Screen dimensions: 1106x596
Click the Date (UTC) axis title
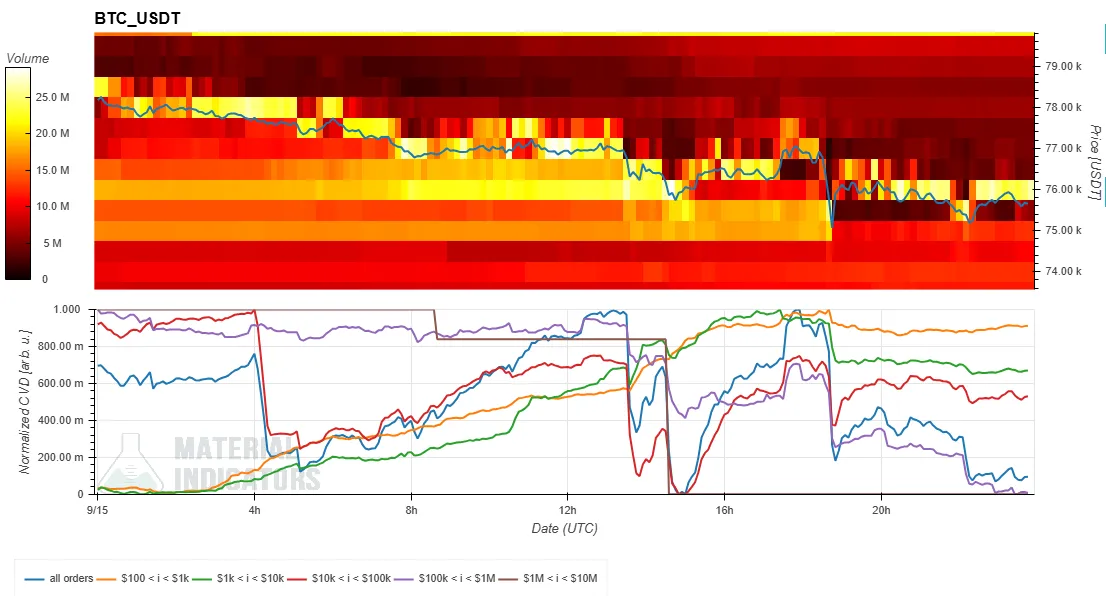[564, 528]
